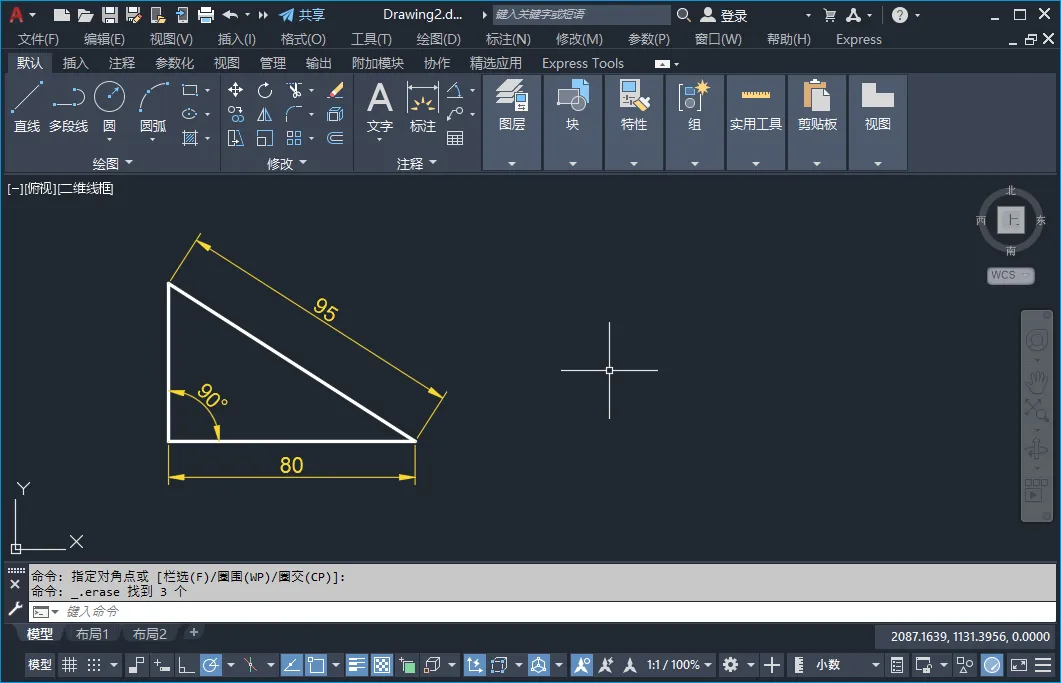Image resolution: width=1061 pixels, height=683 pixels.
Task: Select the Line (直线) drawing tool
Action: [27, 107]
